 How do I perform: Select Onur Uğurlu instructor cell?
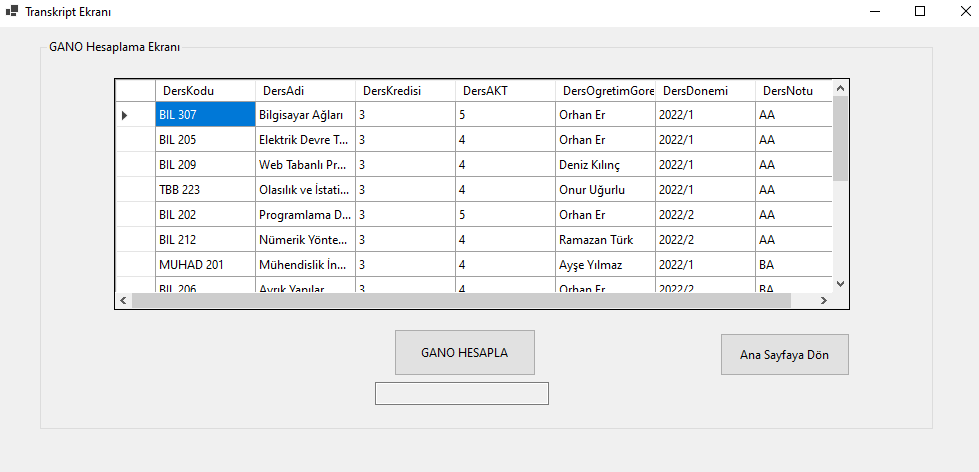(x=605, y=189)
